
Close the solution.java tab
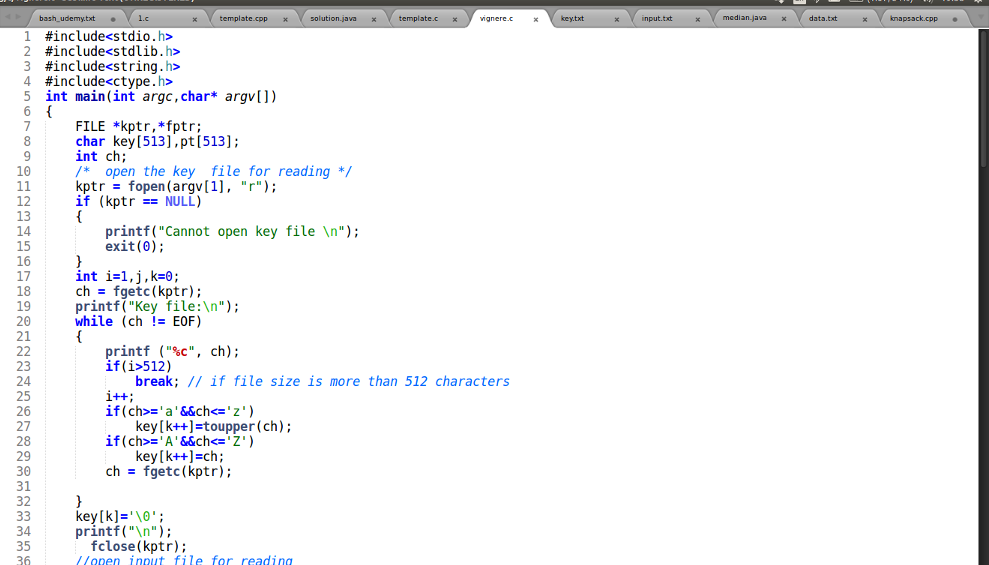pos(374,19)
